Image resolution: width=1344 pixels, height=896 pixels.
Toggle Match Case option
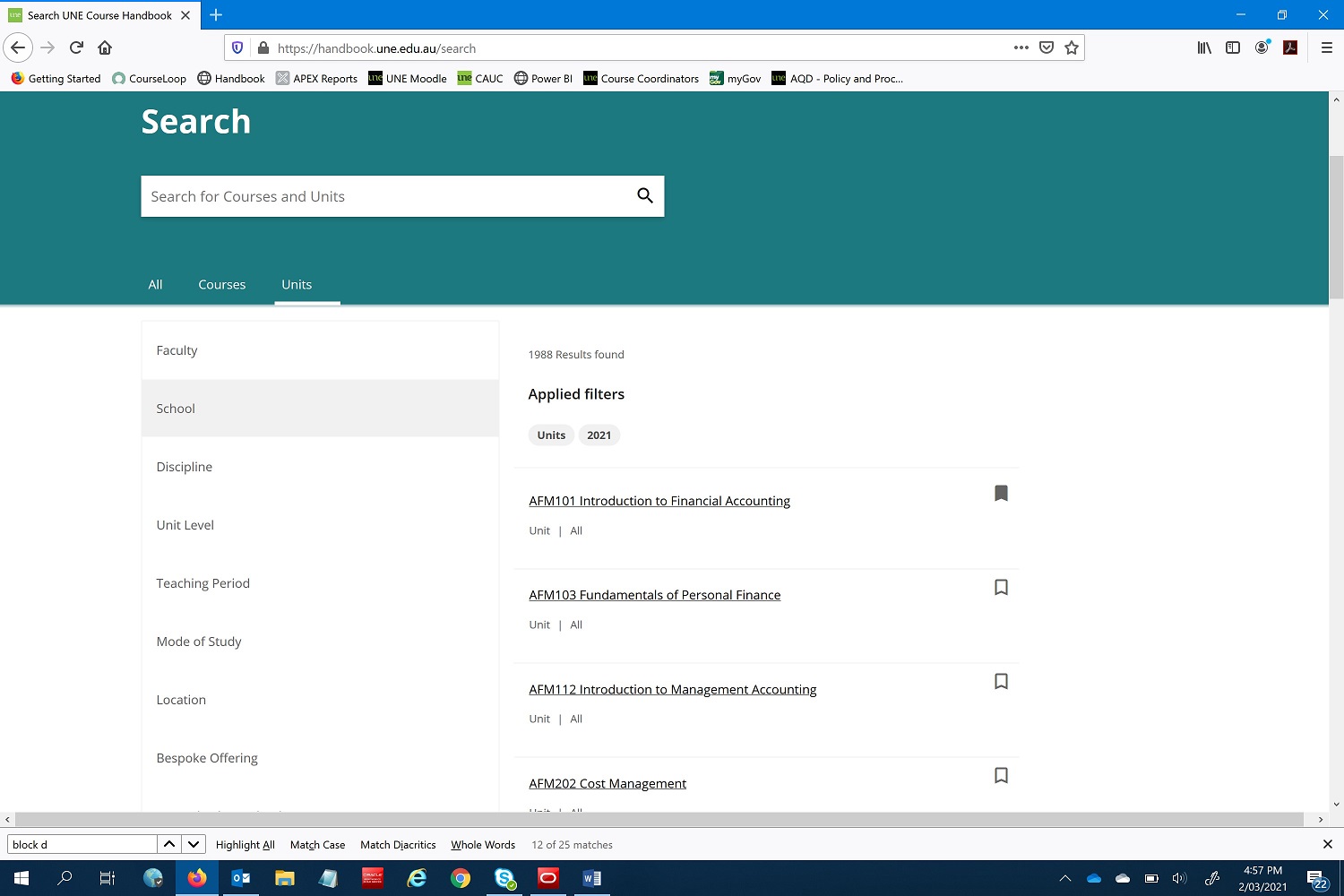point(317,845)
